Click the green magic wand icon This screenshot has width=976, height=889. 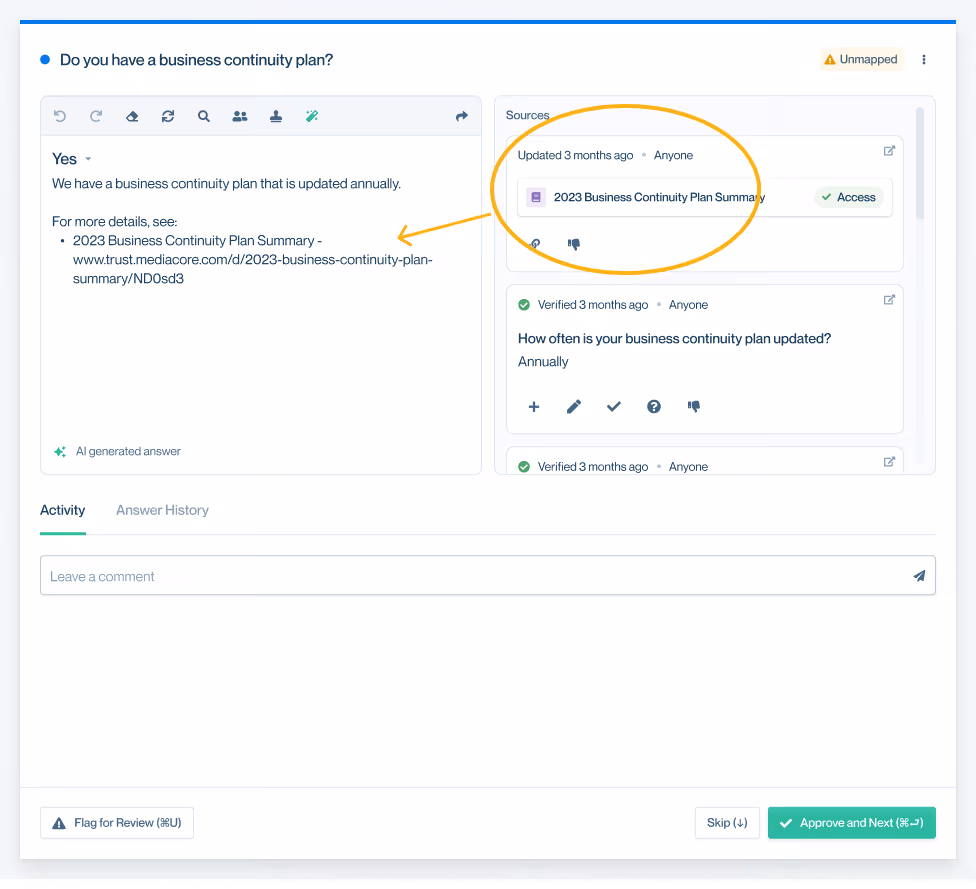pos(312,116)
